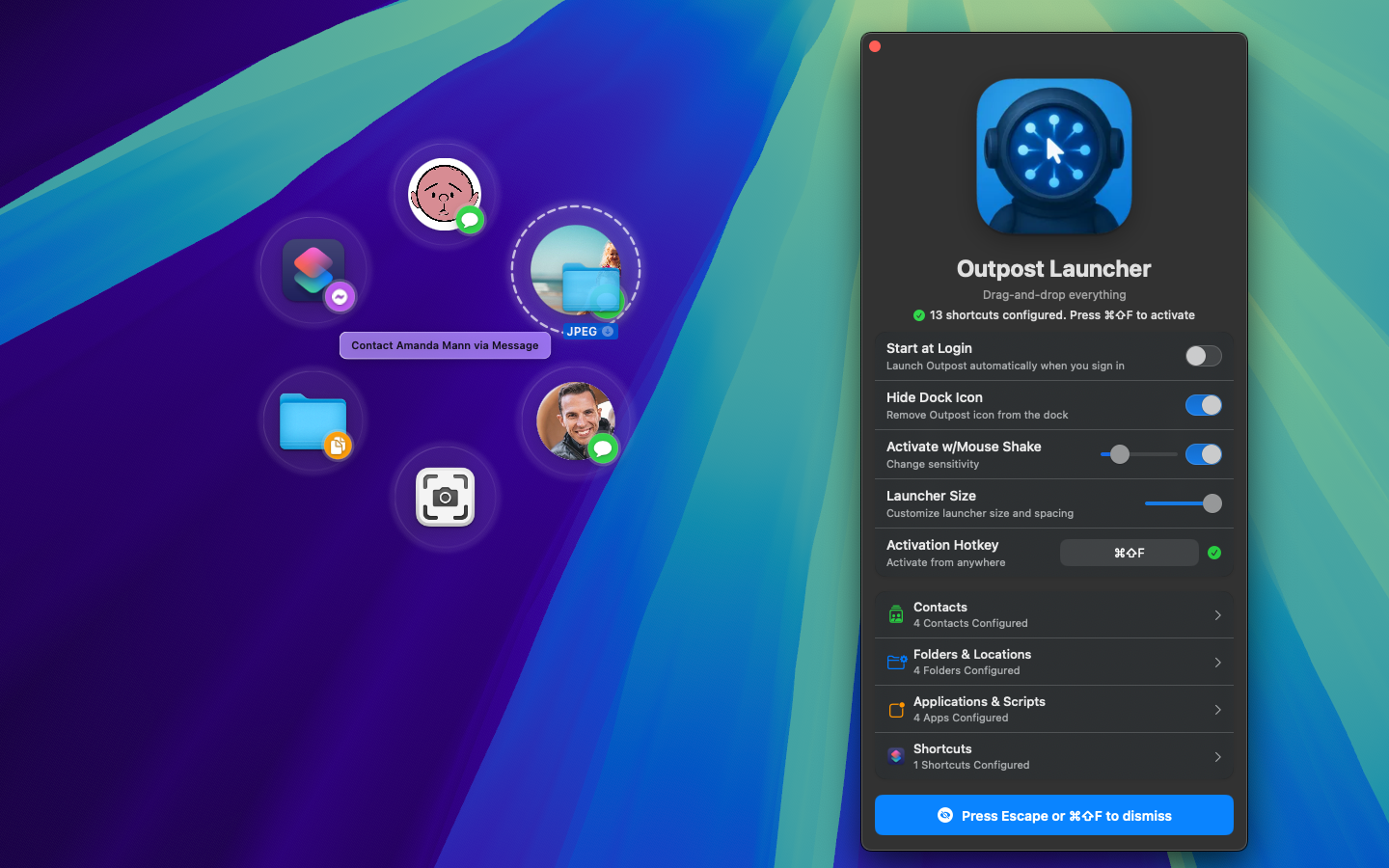Click the Start at Login label
This screenshot has height=868, width=1389.
pyautogui.click(x=929, y=348)
